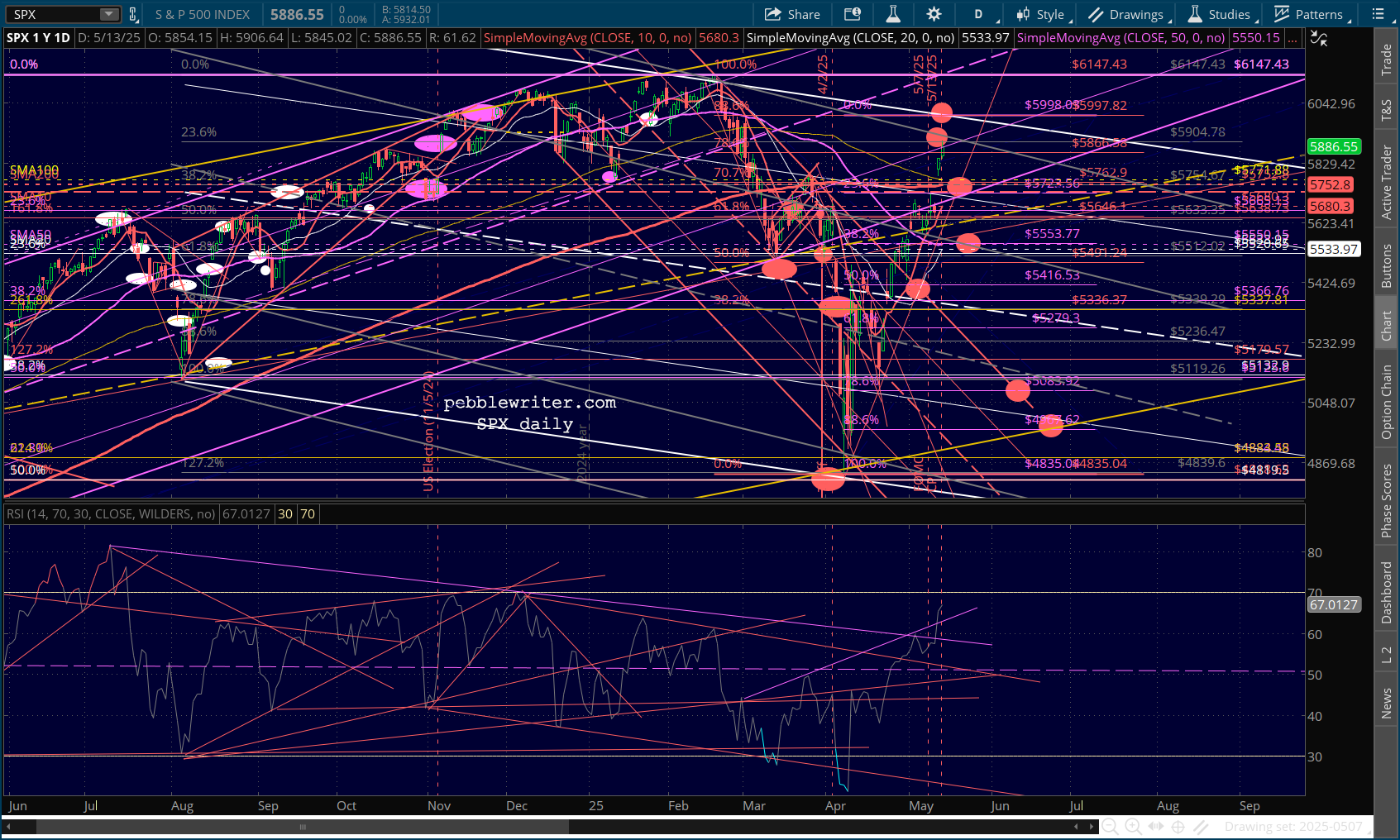This screenshot has height=840, width=1400.
Task: Switch to the Option Chain side tab
Action: click(1387, 402)
